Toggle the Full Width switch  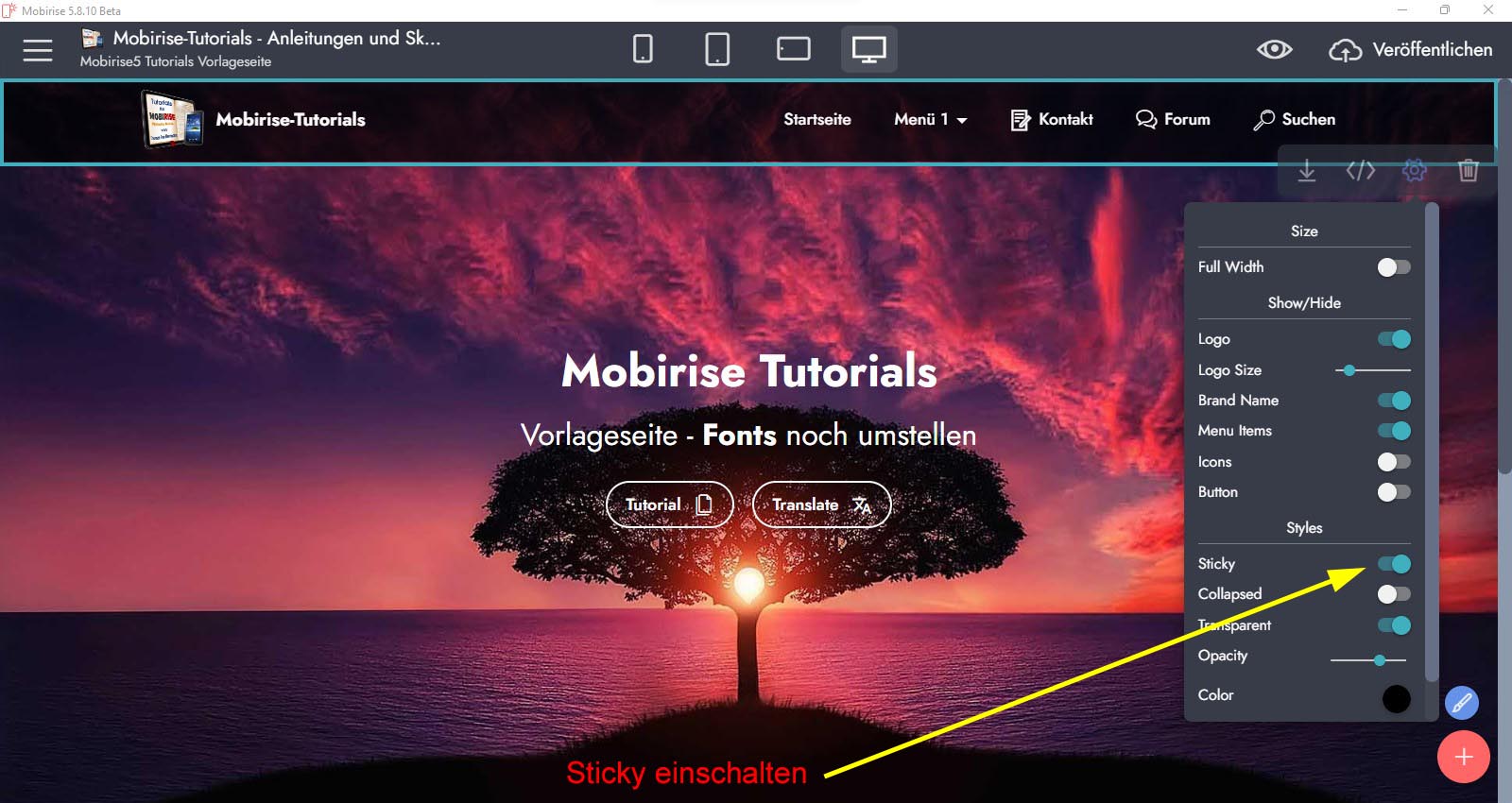(x=1394, y=267)
